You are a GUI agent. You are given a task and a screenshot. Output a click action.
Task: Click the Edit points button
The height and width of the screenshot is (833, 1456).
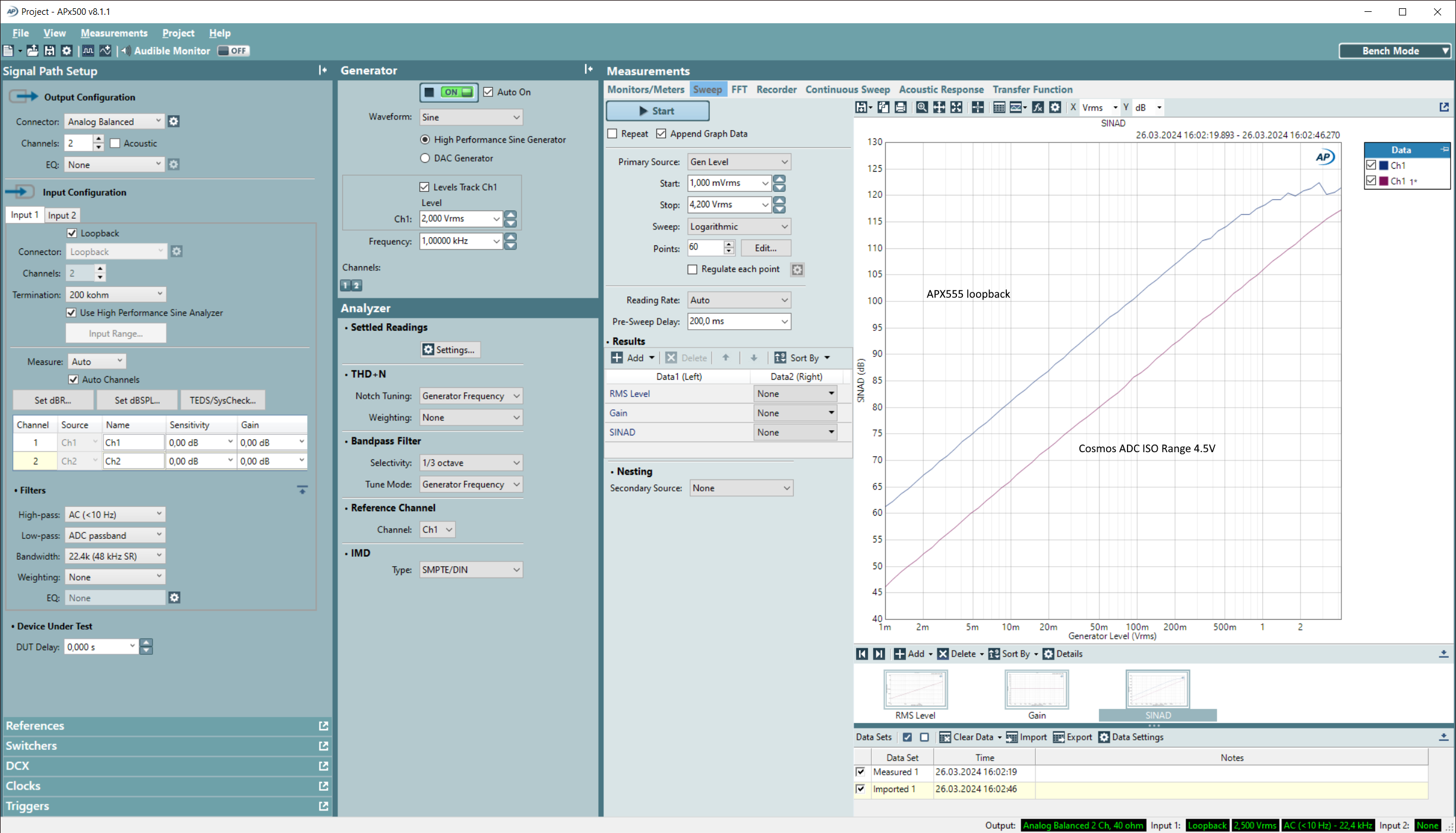(x=765, y=248)
